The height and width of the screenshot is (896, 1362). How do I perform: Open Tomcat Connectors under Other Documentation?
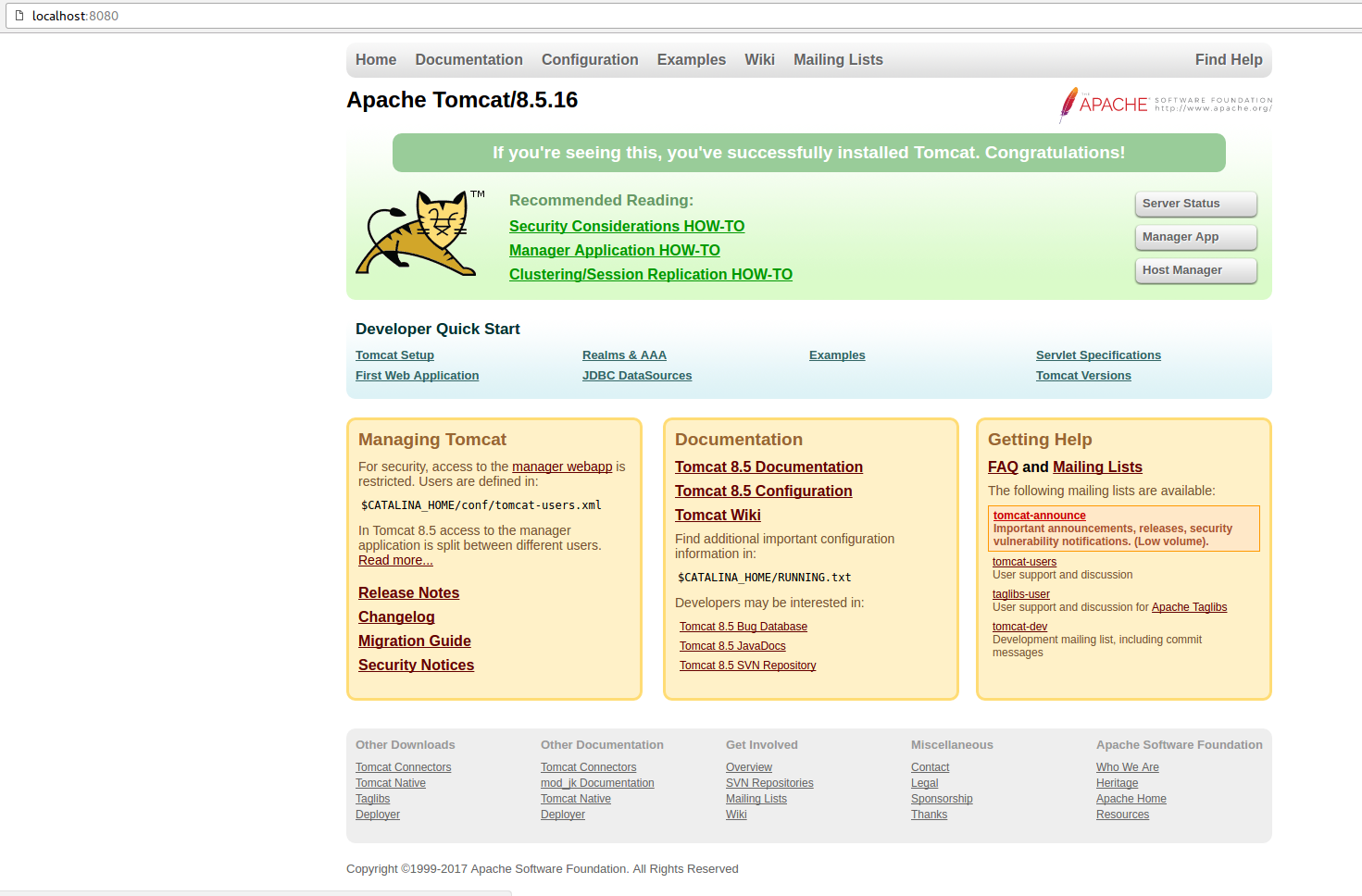(588, 767)
